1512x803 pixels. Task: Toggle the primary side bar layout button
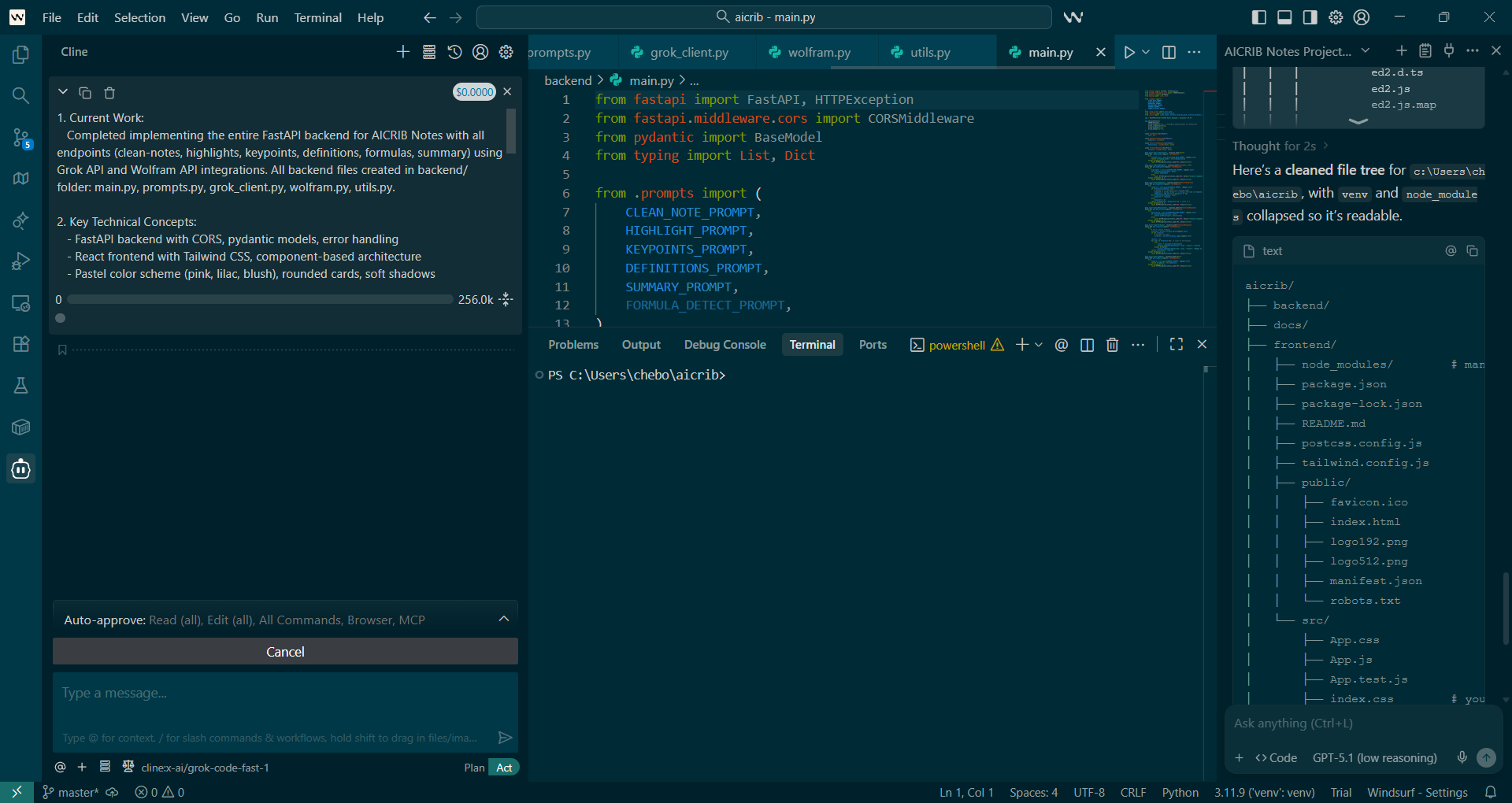[x=1258, y=17]
